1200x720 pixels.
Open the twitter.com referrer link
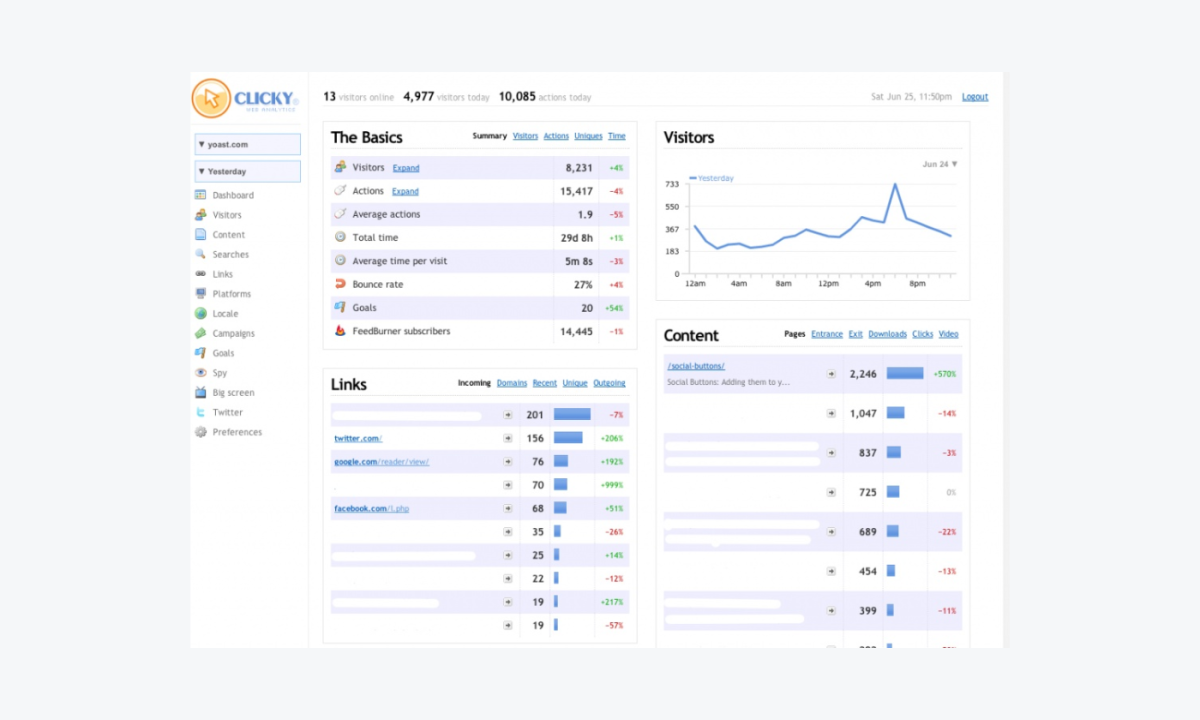357,437
